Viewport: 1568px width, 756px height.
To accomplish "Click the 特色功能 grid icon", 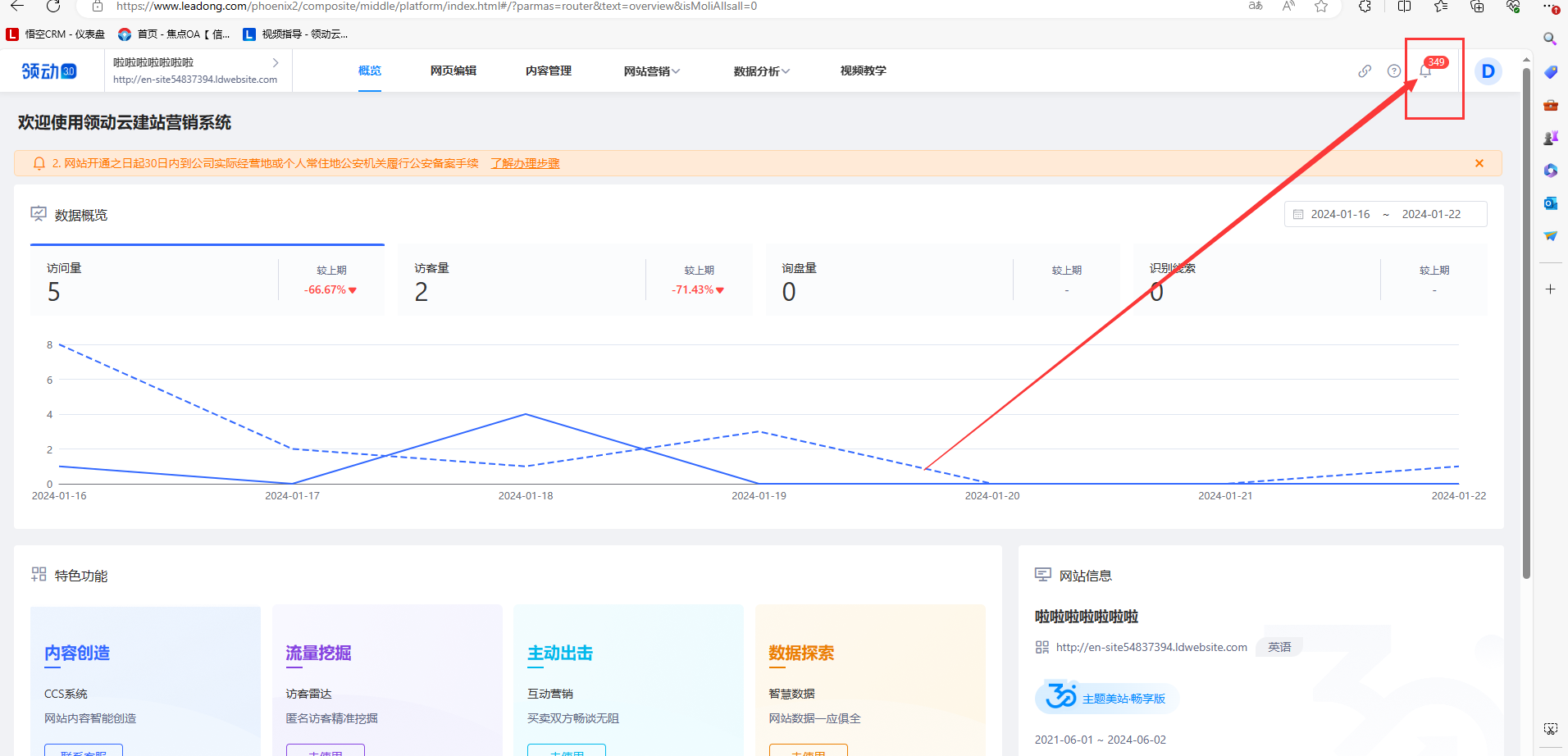I will [x=38, y=574].
